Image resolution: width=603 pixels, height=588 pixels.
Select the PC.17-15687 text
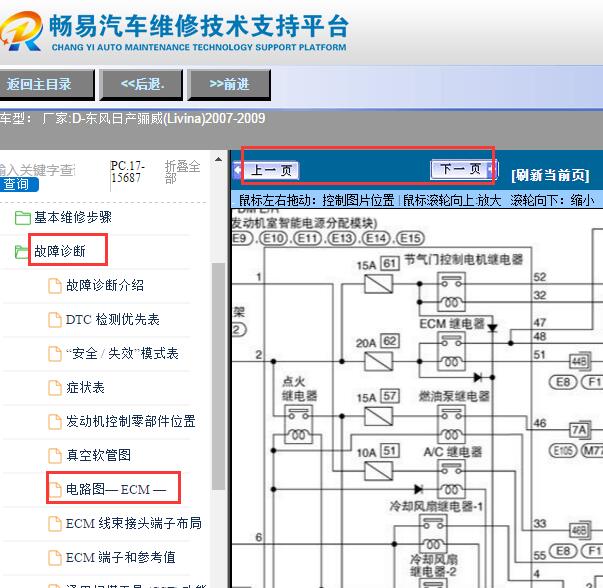coord(127,172)
